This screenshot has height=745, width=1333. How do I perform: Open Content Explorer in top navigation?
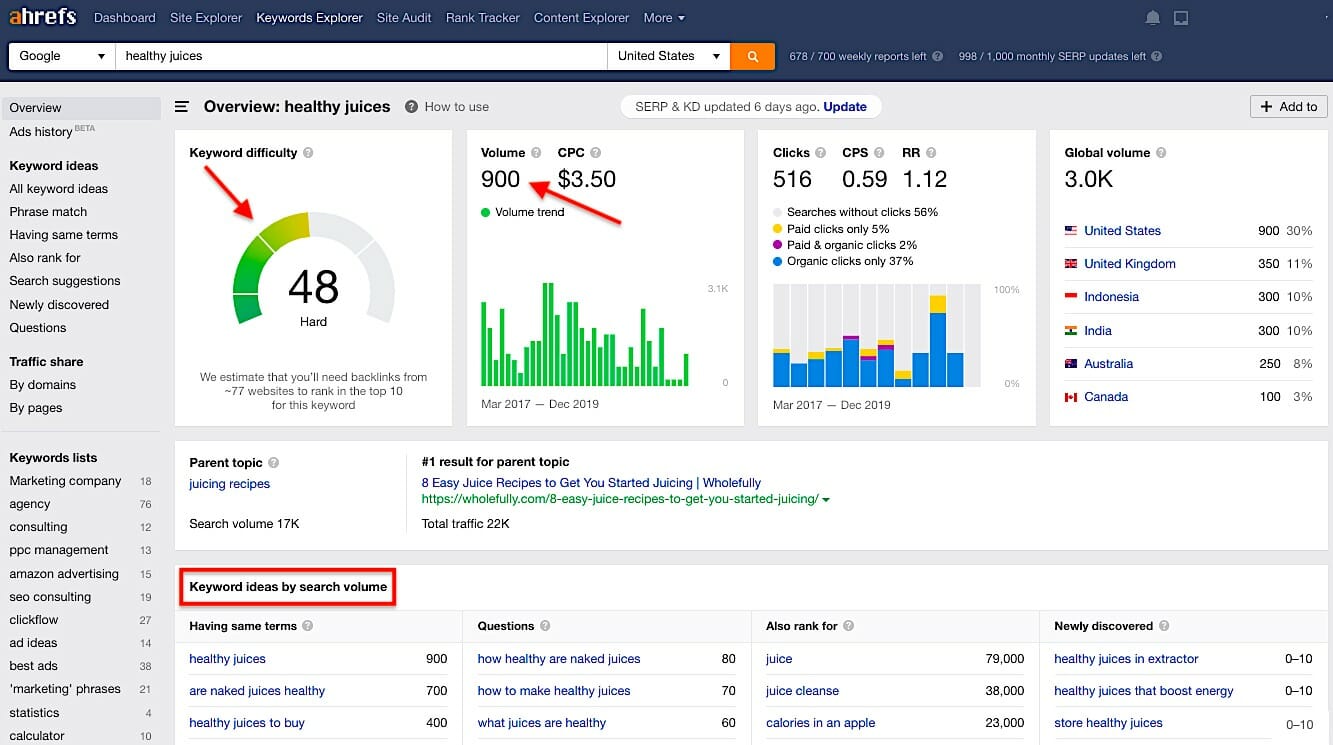[x=582, y=18]
